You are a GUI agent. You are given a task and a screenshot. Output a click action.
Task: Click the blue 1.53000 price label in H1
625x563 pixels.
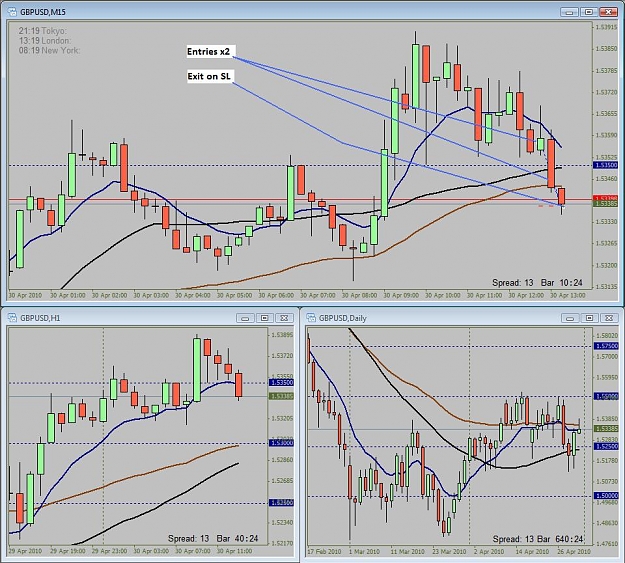(281, 443)
